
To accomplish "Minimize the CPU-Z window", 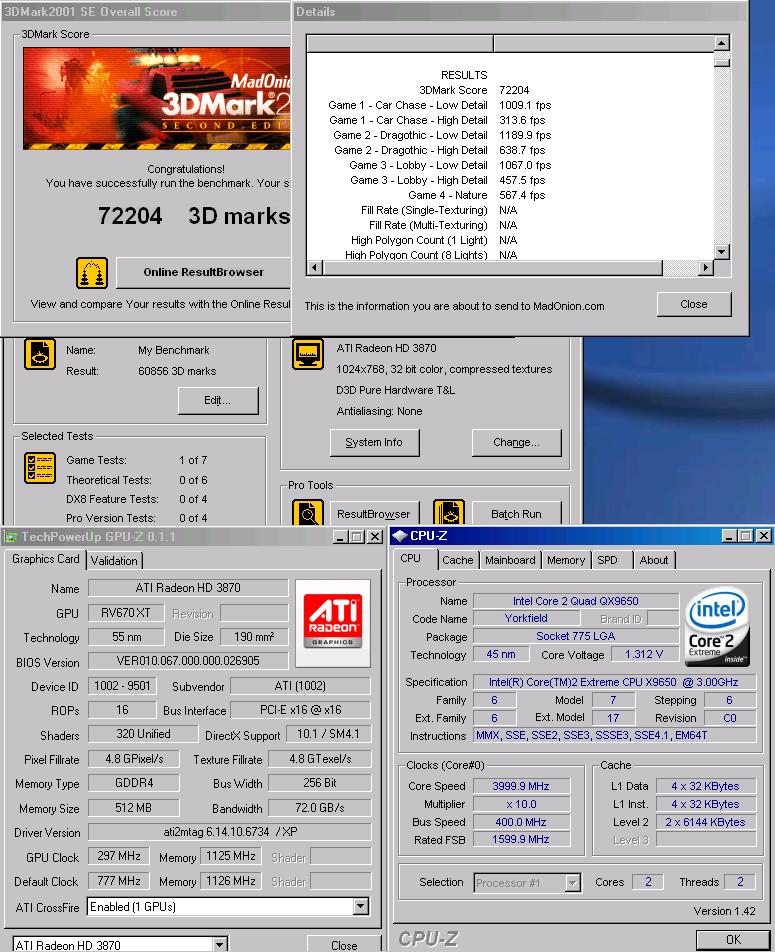I will pos(728,536).
